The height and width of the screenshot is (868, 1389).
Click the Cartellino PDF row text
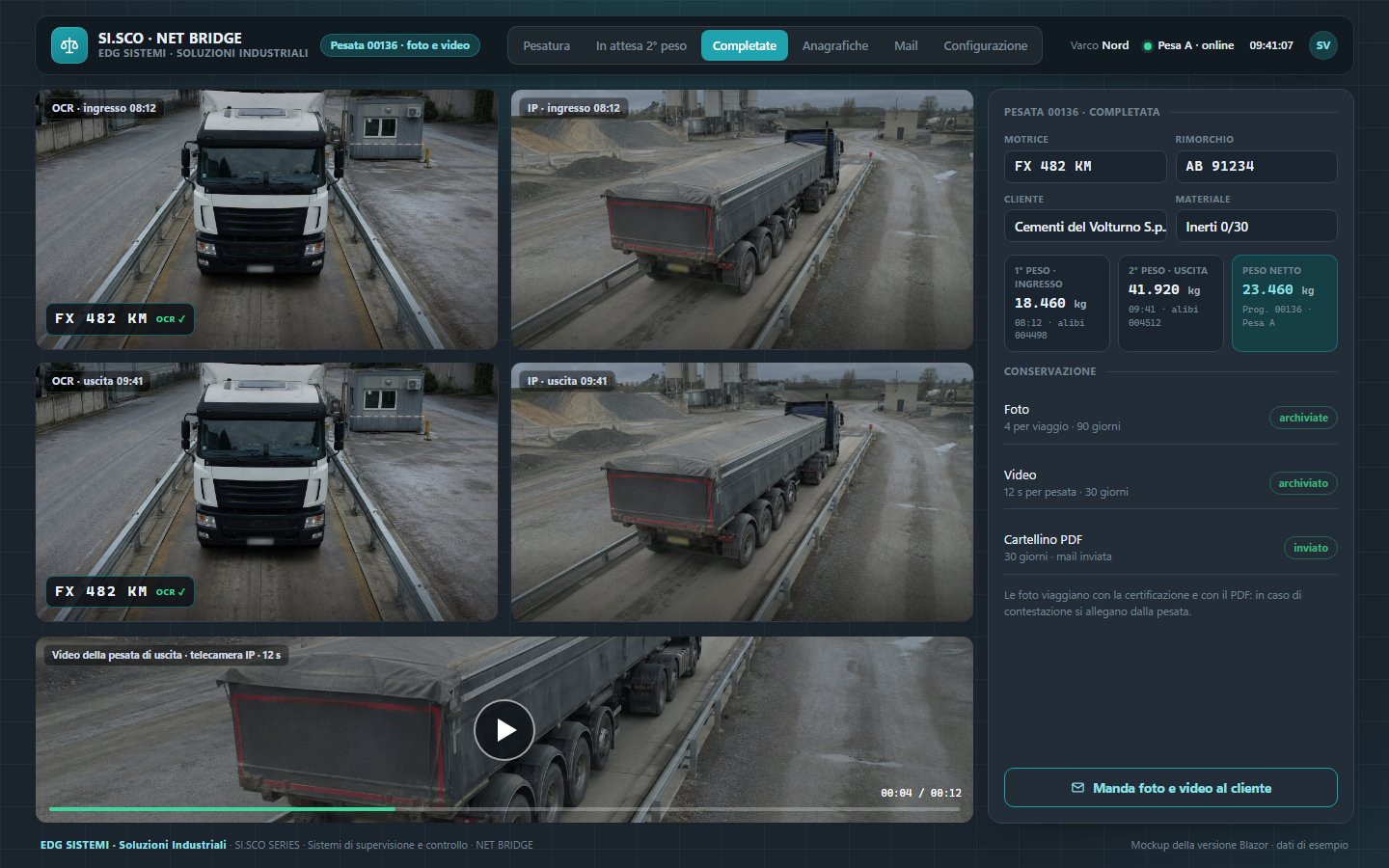(x=1057, y=548)
